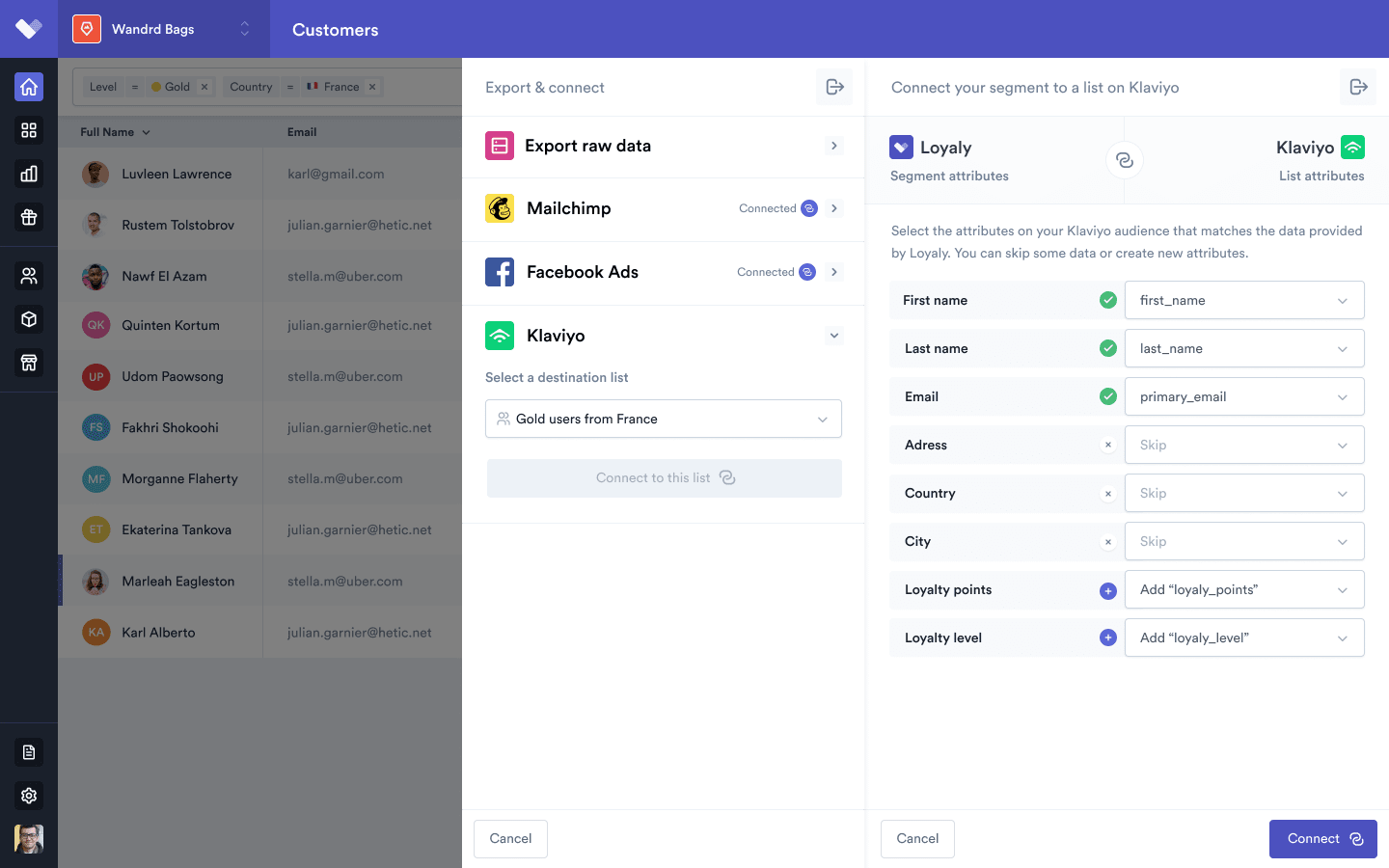Viewport: 1389px width, 868px height.
Task: Click the Email column header
Action: pos(302,132)
